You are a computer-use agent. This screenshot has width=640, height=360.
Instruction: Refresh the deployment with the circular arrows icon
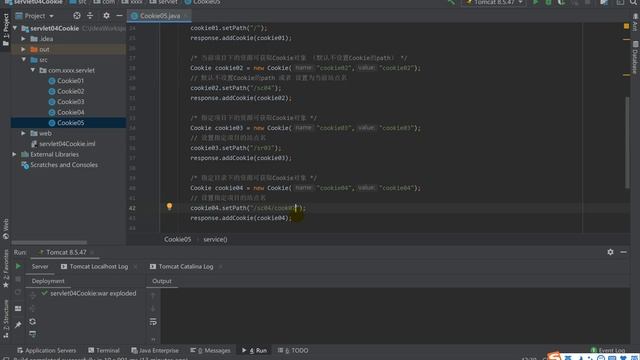tap(32, 322)
